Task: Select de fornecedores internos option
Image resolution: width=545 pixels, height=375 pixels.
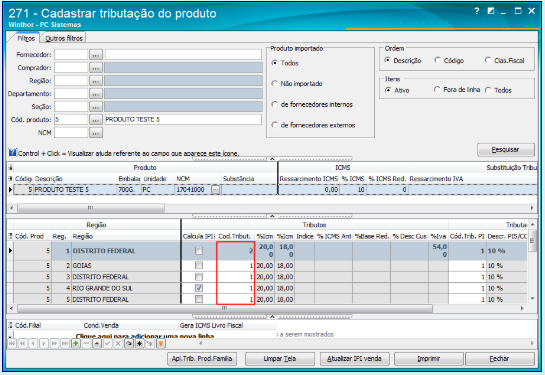Action: coord(275,104)
